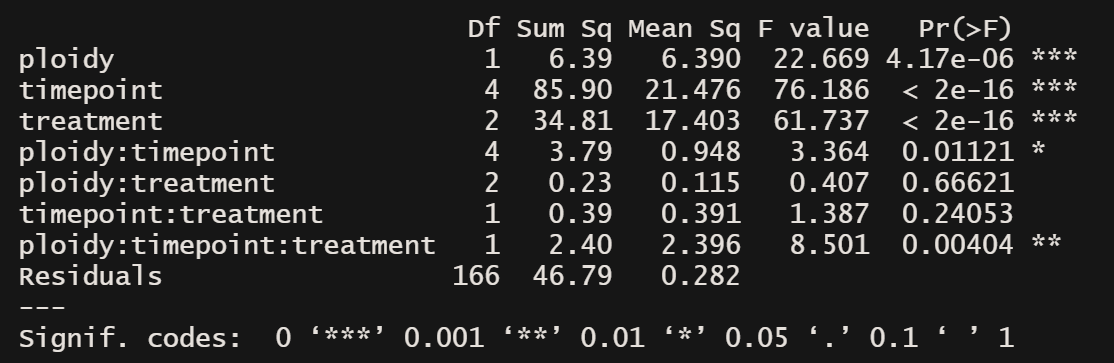Click the p-value 0.24053
Image resolution: width=1114 pixels, height=363 pixels.
(x=957, y=215)
